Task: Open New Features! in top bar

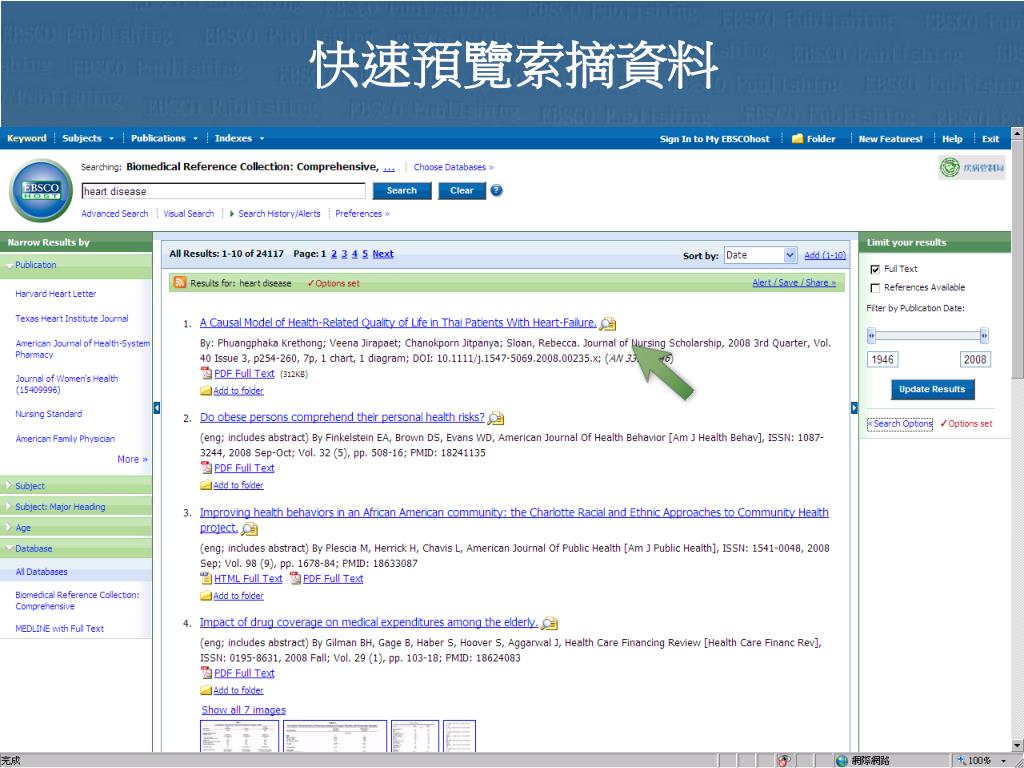Action: (x=890, y=139)
